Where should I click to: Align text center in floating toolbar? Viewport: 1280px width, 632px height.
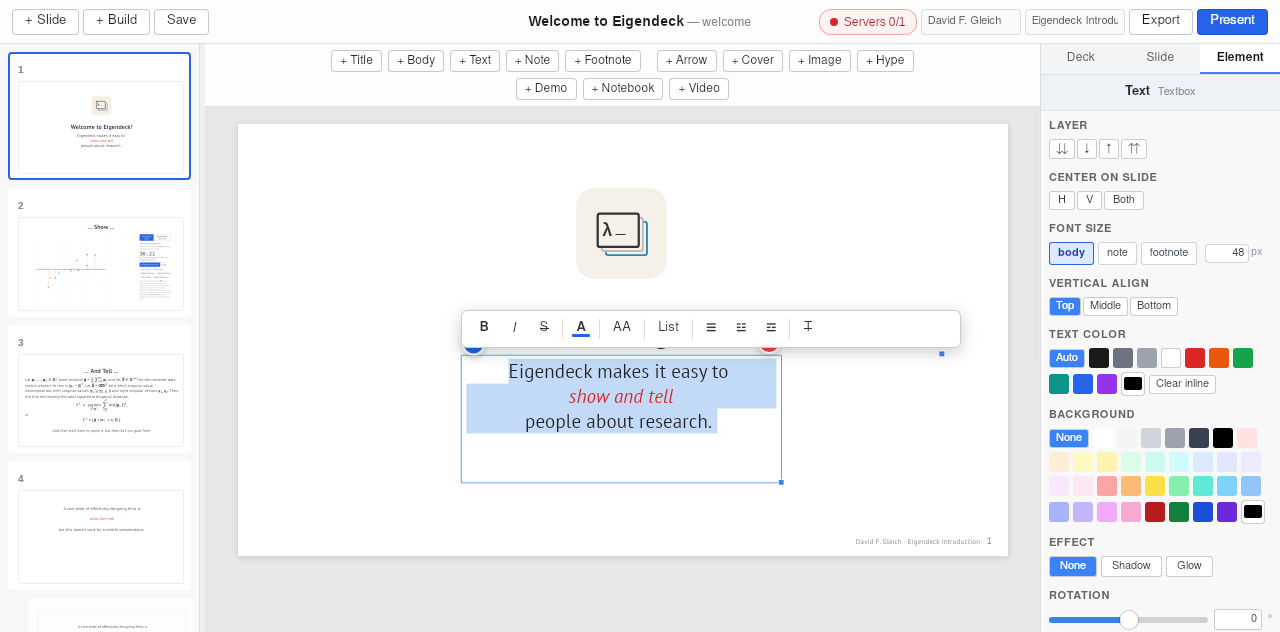pos(741,327)
